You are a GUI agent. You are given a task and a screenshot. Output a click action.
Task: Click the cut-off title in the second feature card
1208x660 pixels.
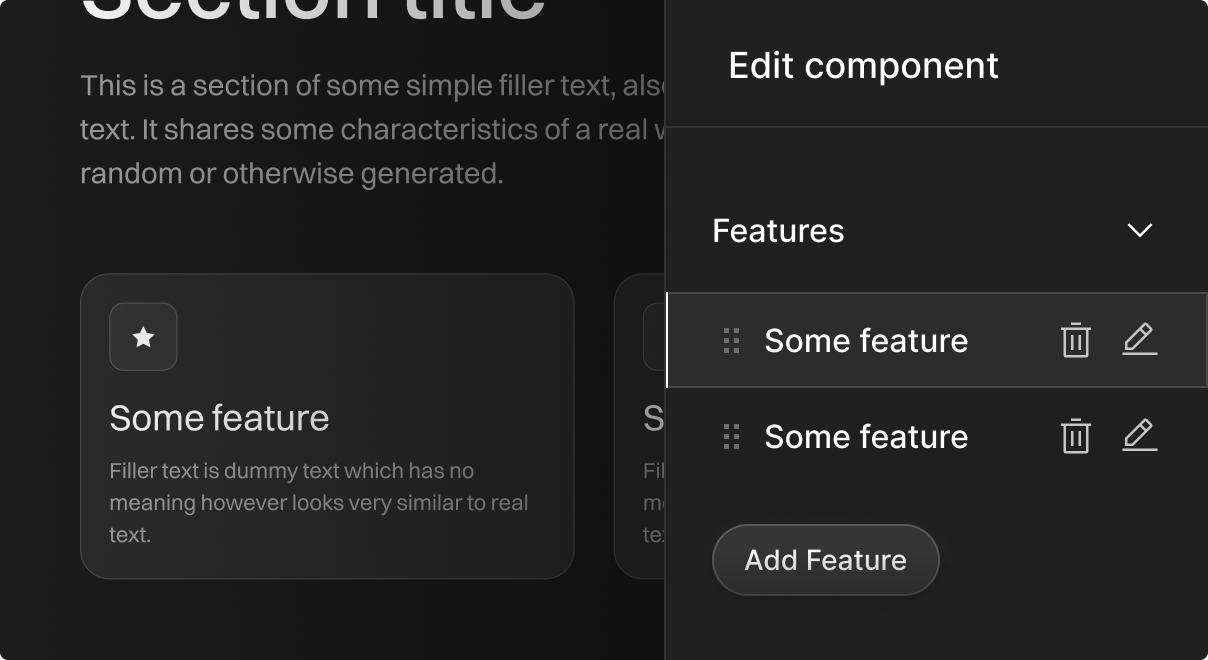coord(654,418)
